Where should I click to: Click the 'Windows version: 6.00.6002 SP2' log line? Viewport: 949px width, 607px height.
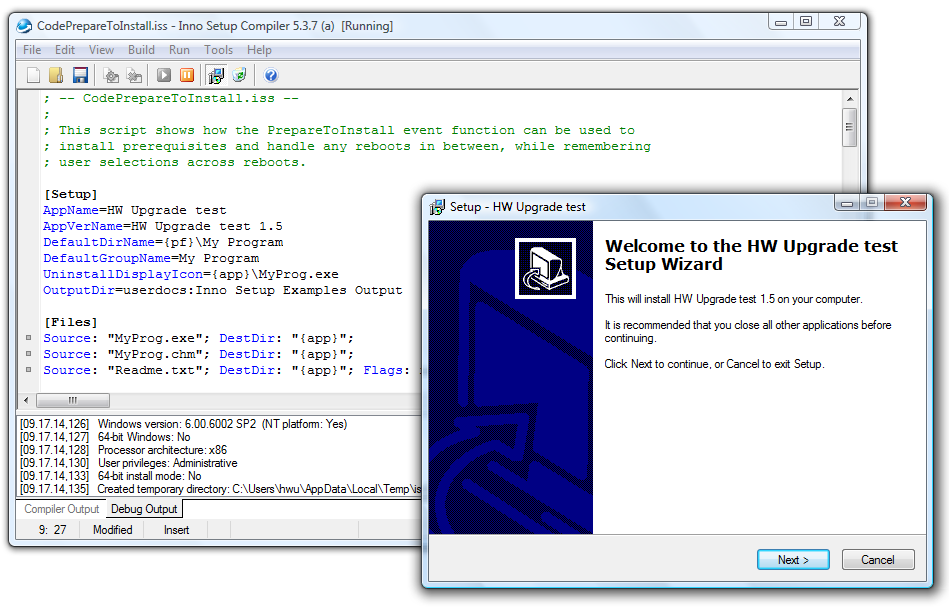[183, 424]
